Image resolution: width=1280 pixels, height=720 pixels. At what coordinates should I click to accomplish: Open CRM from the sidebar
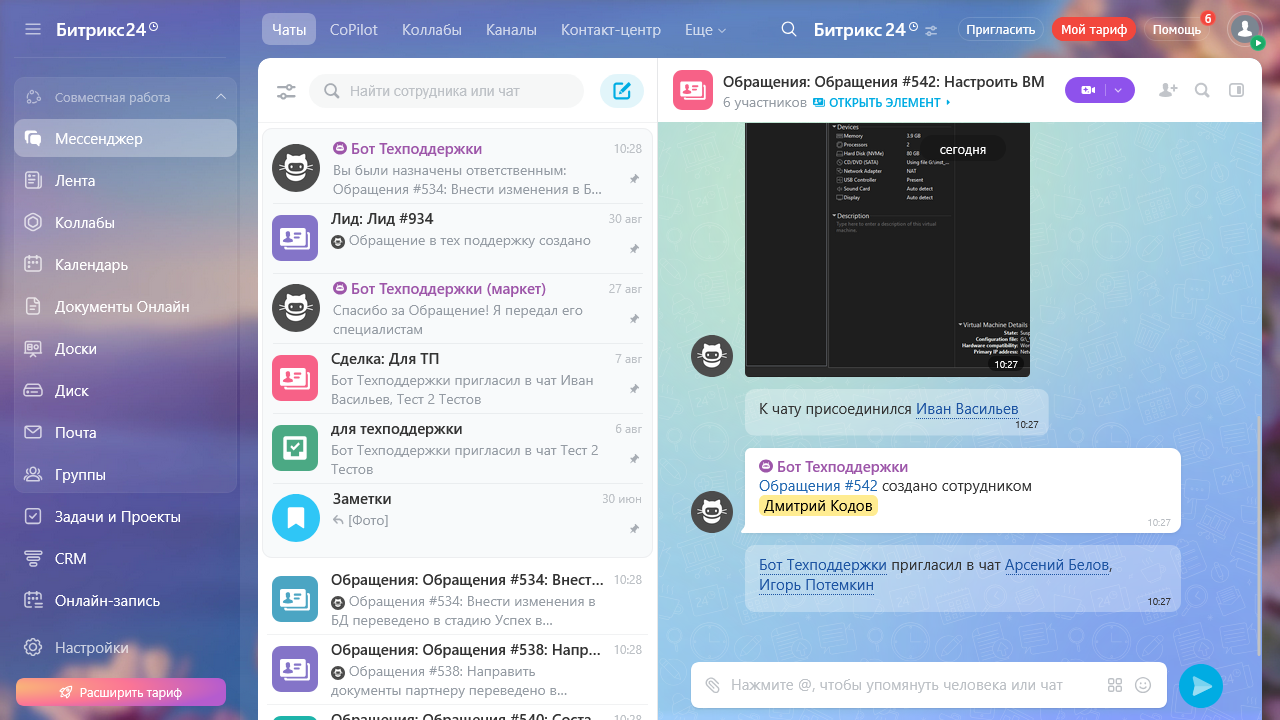(125, 559)
